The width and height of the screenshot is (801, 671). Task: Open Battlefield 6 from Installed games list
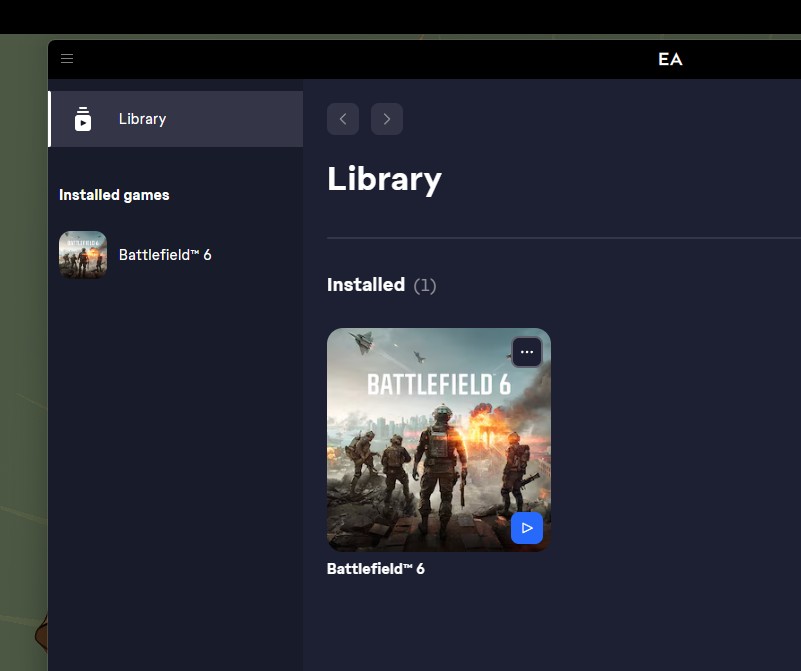[x=165, y=255]
